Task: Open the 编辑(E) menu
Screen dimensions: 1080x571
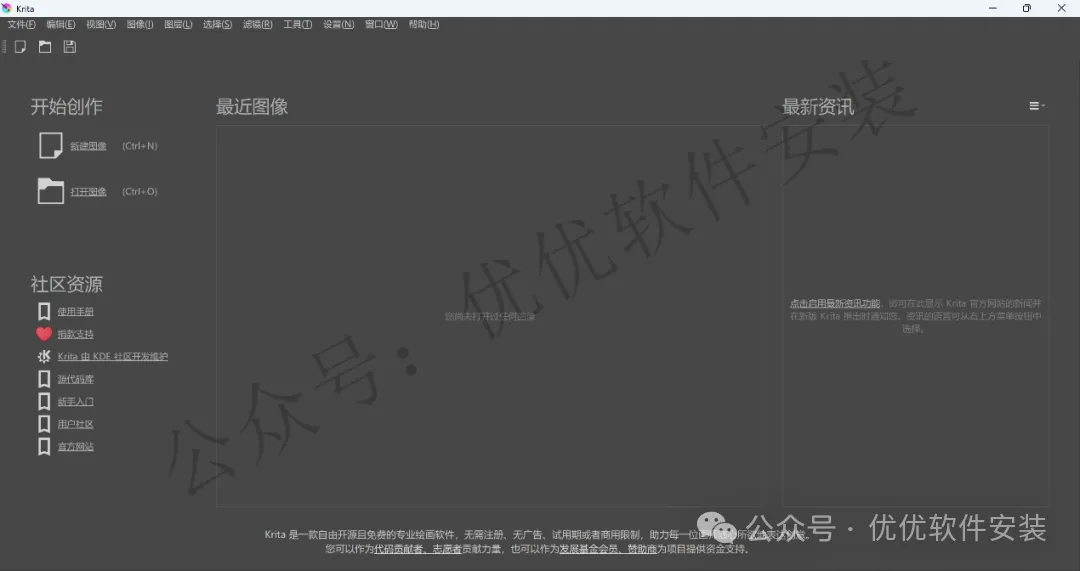Action: [x=61, y=24]
